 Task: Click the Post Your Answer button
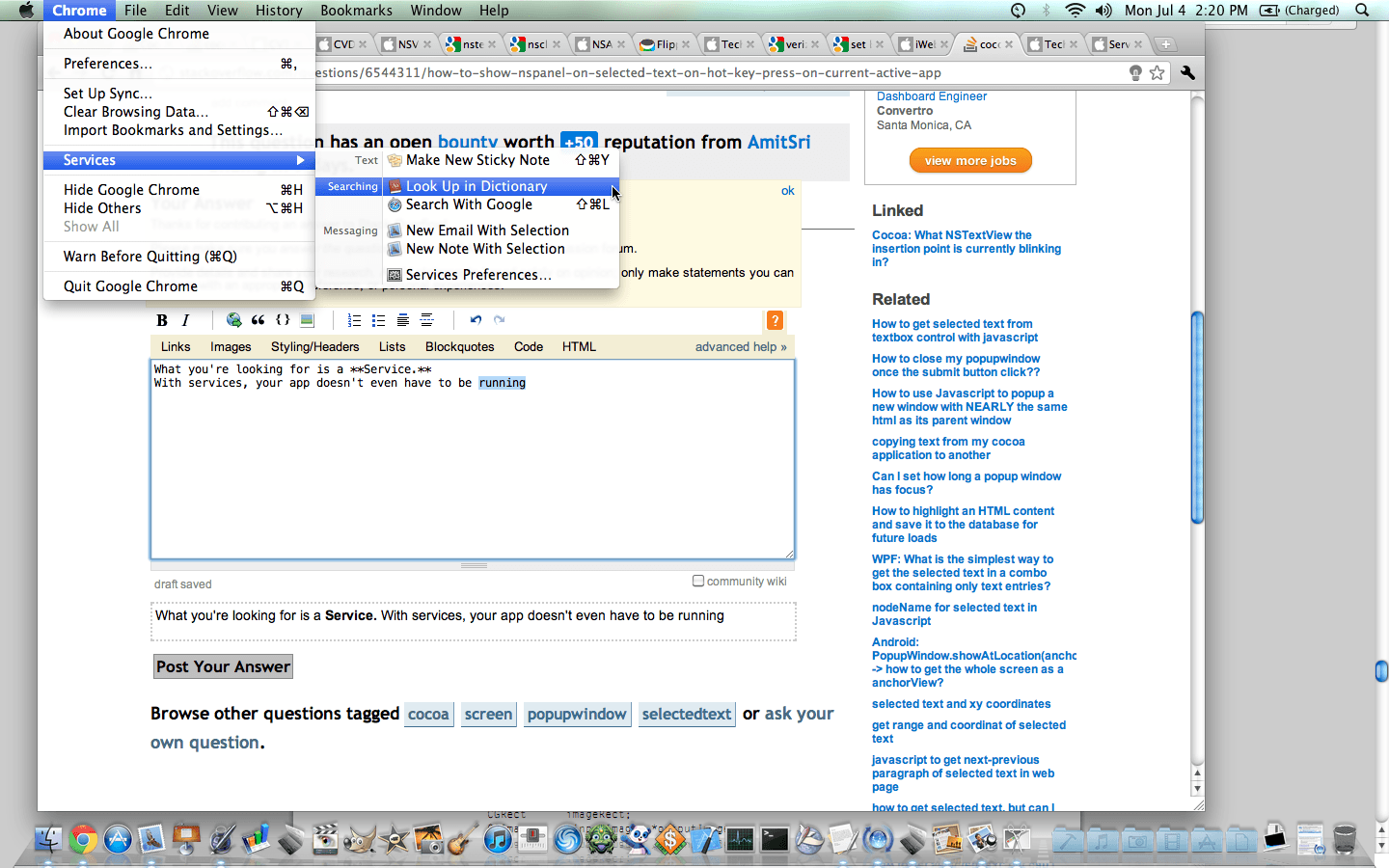(223, 666)
